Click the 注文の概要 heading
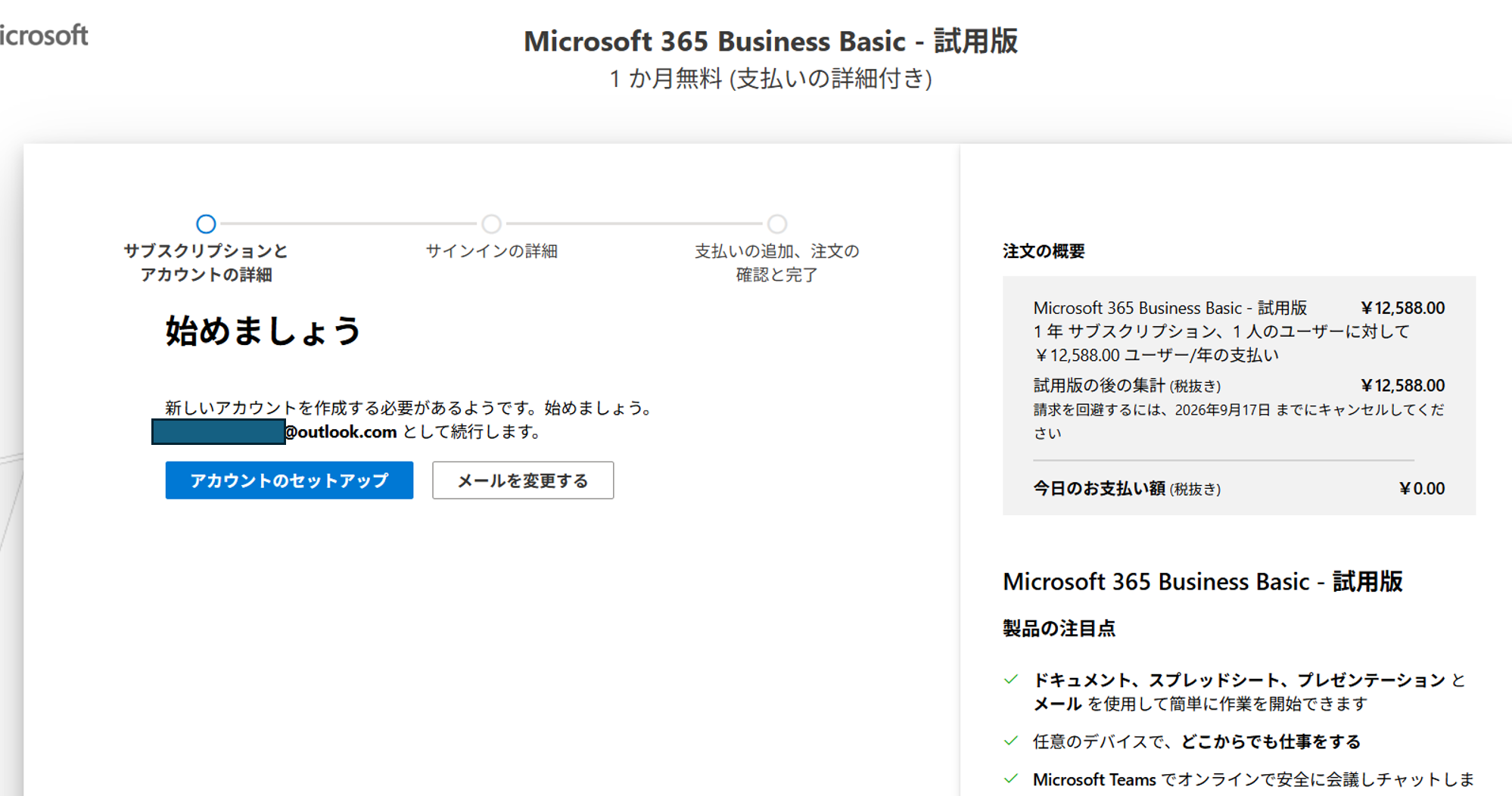 coord(1044,251)
